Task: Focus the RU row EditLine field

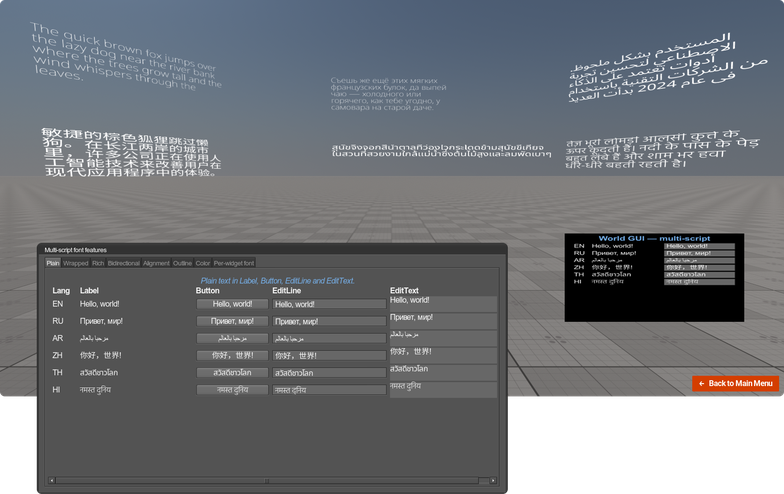Action: (329, 322)
